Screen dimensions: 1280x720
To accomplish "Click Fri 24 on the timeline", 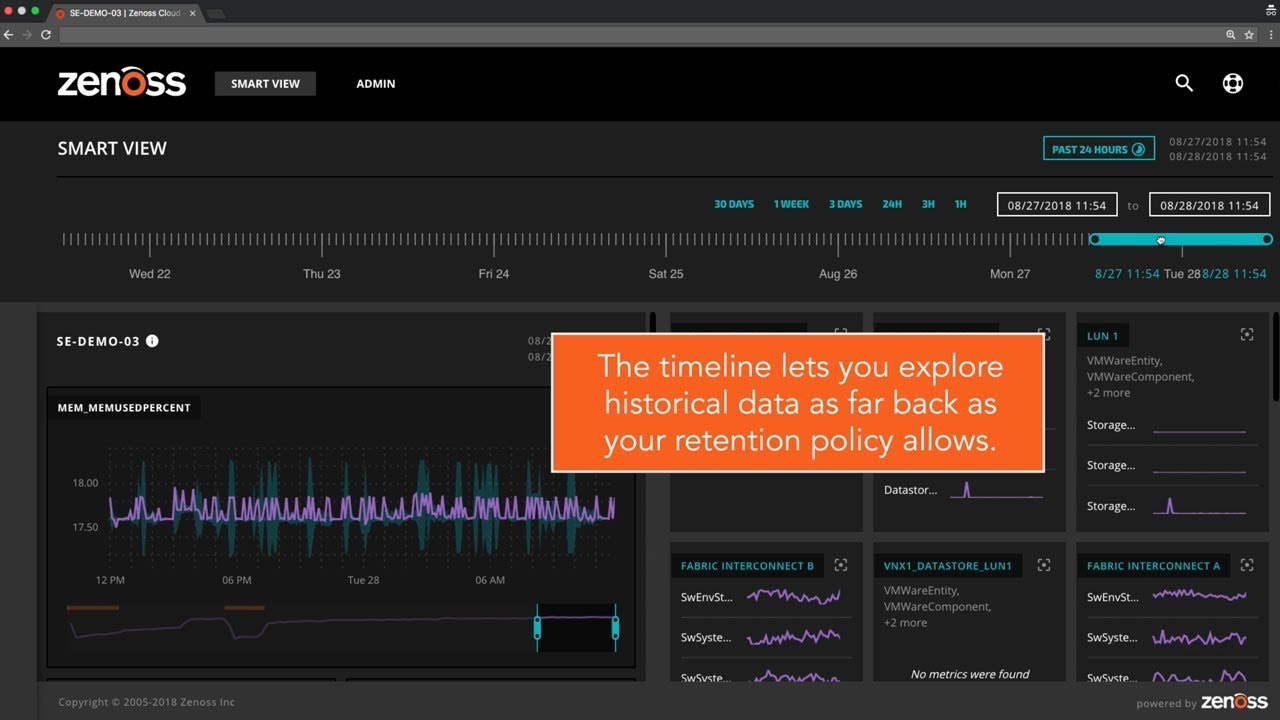I will pyautogui.click(x=494, y=273).
